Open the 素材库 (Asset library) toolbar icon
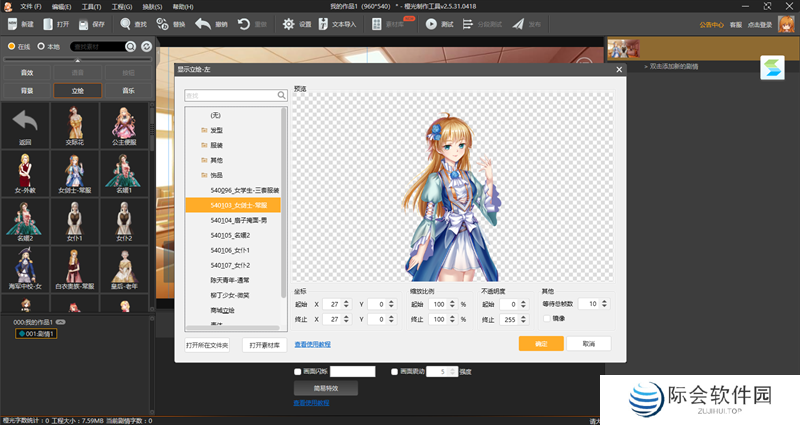800x425 pixels. coord(377,24)
